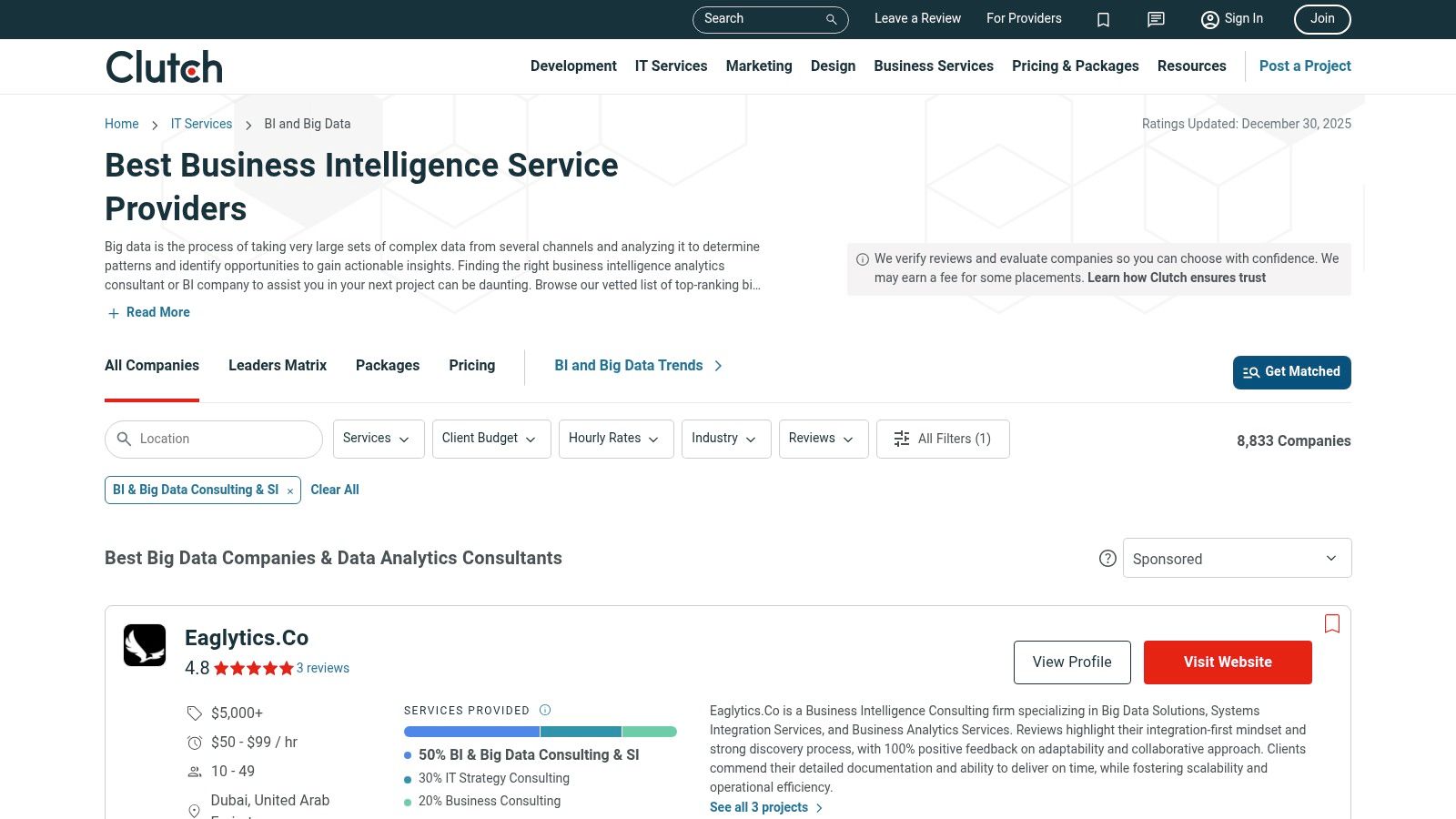This screenshot has height=819, width=1456.
Task: Switch to the Leaders Matrix tab
Action: 277,365
